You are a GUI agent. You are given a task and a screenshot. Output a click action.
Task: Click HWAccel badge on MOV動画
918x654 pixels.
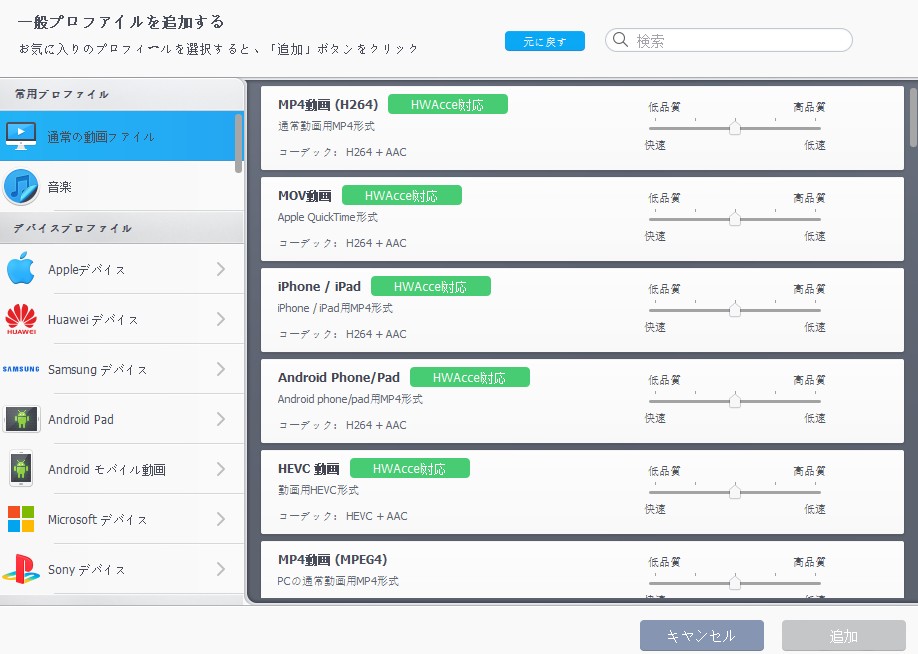402,195
